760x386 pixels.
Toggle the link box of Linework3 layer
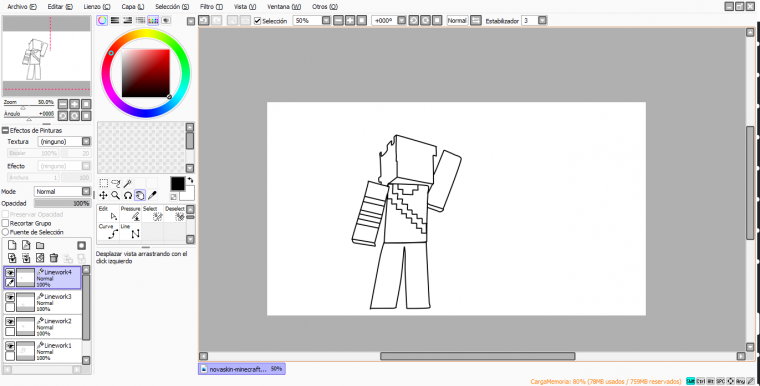coord(10,307)
